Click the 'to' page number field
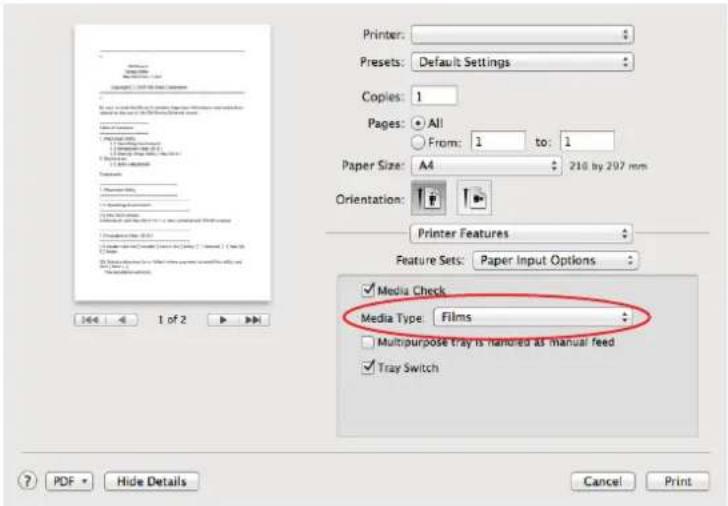 [x=587, y=141]
